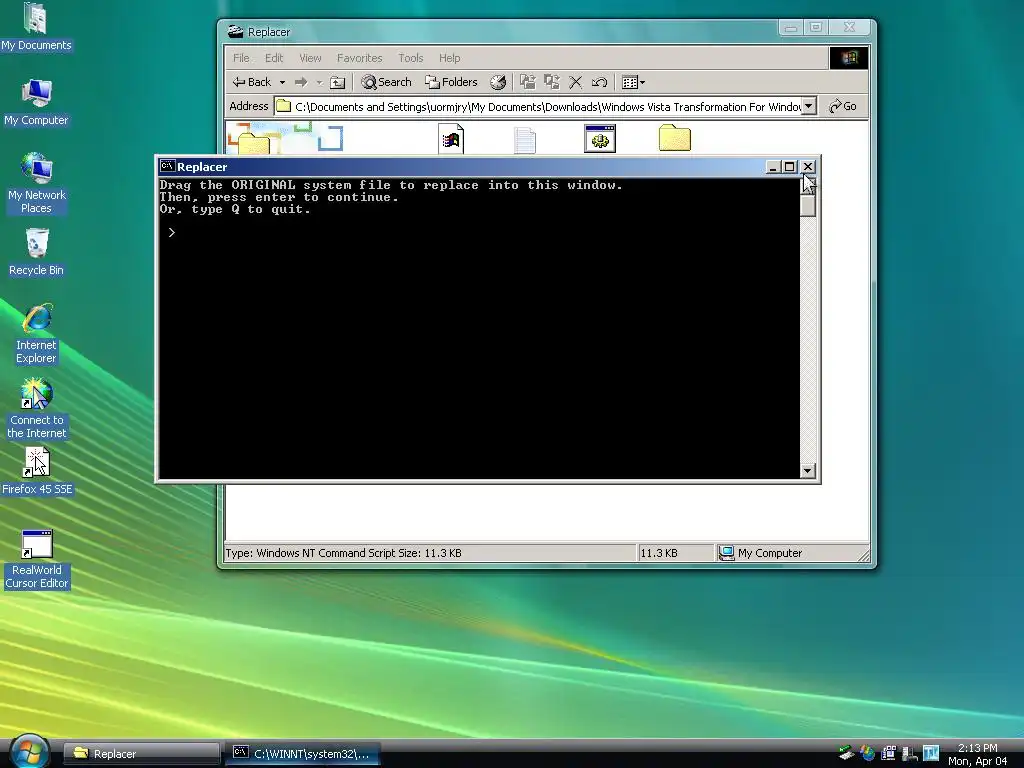Open the Help menu in Explorer
1024x768 pixels.
coord(449,58)
